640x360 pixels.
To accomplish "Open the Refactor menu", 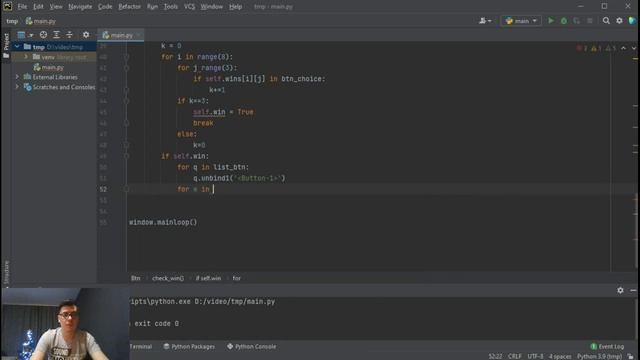I will click(x=129, y=7).
